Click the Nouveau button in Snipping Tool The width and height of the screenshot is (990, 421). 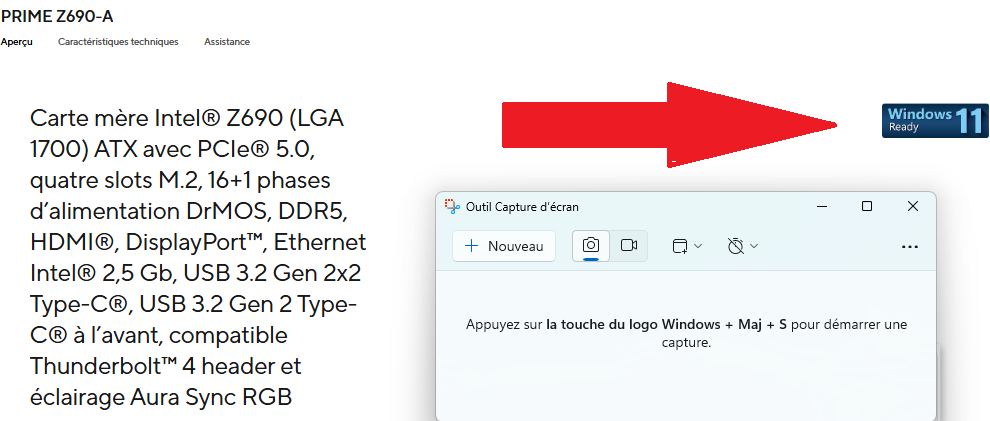click(504, 246)
